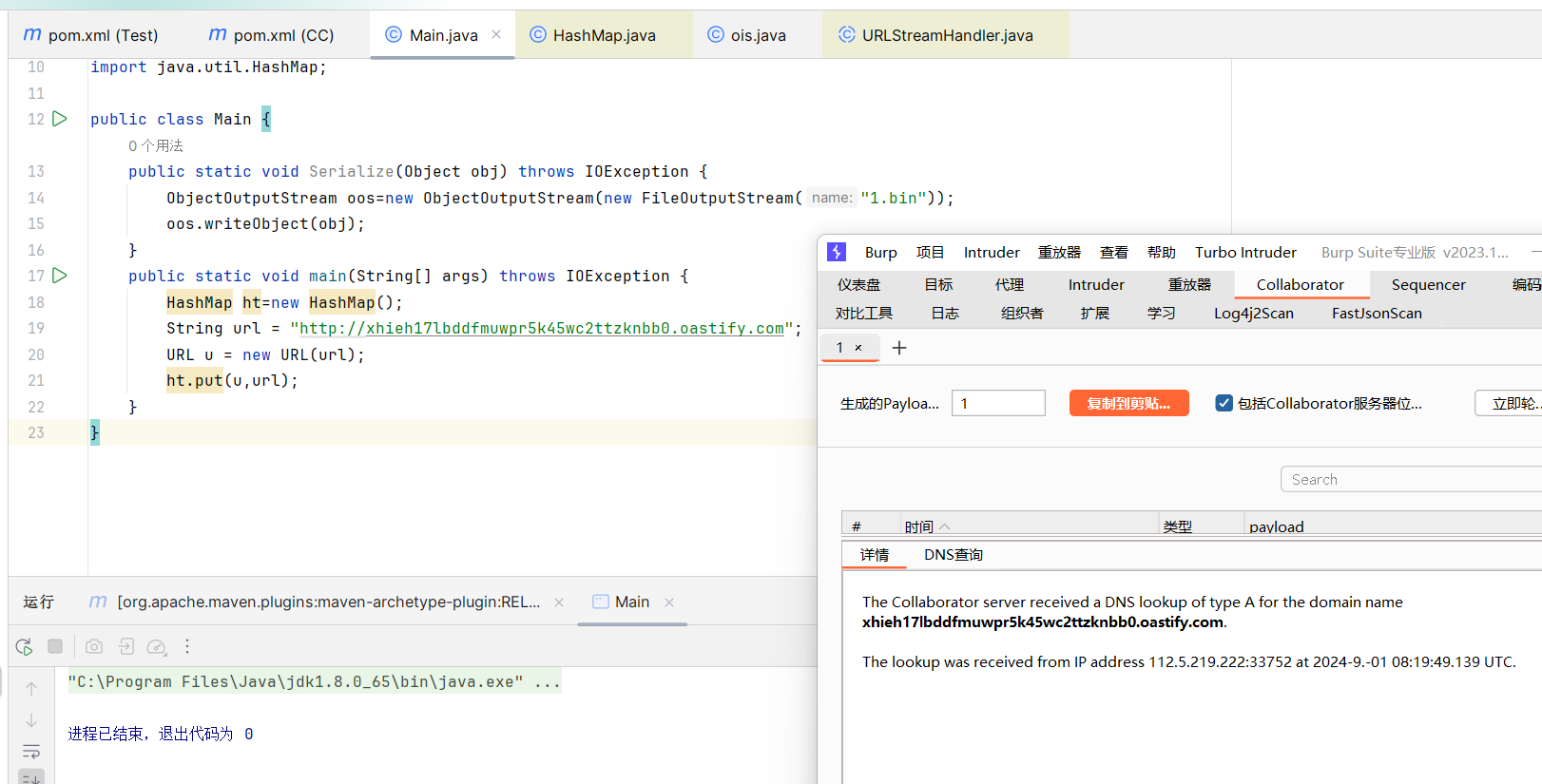Select the DNS查询 tab
1542x784 pixels.
(x=954, y=555)
